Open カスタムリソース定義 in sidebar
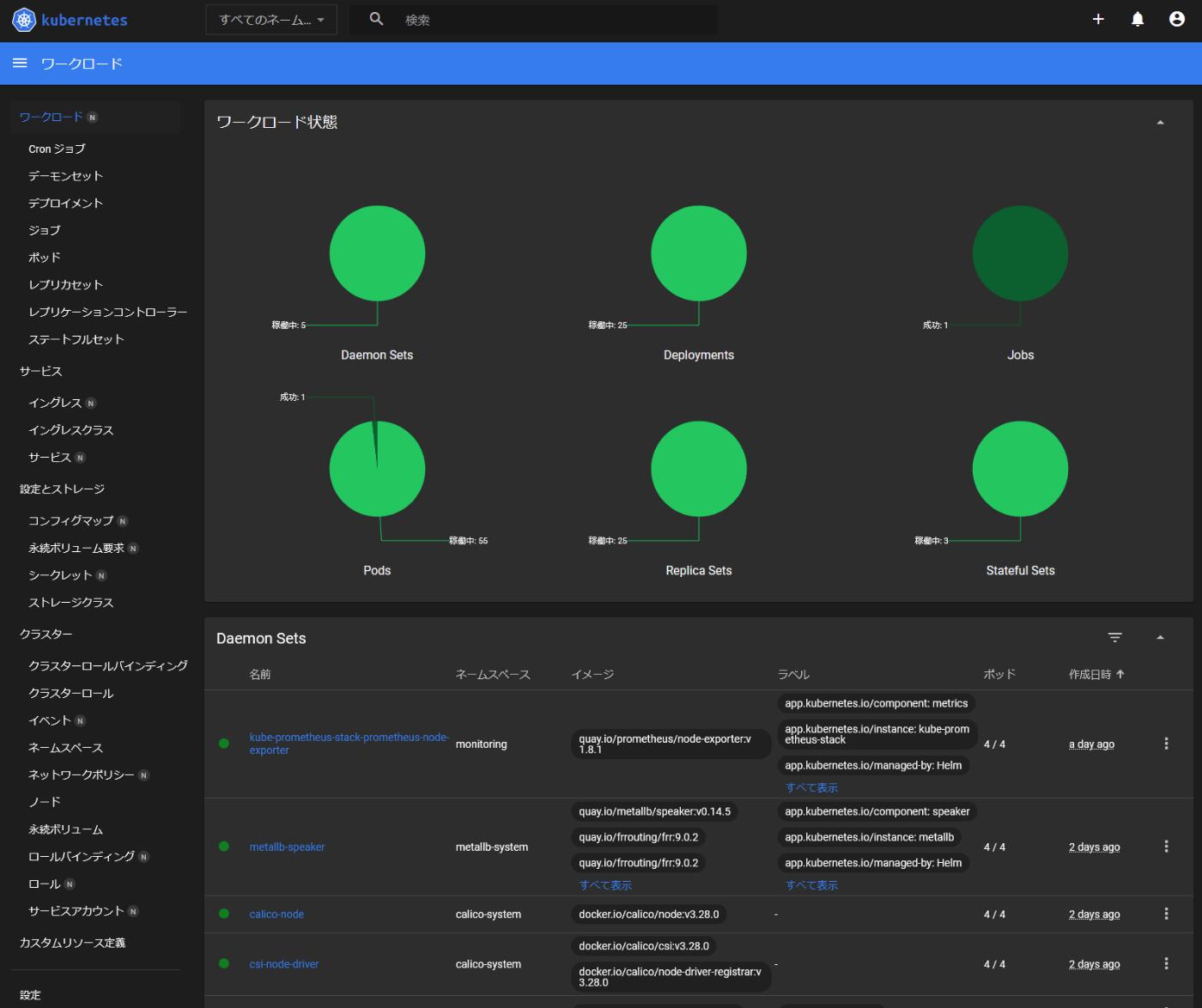This screenshot has width=1202, height=1008. (x=72, y=943)
